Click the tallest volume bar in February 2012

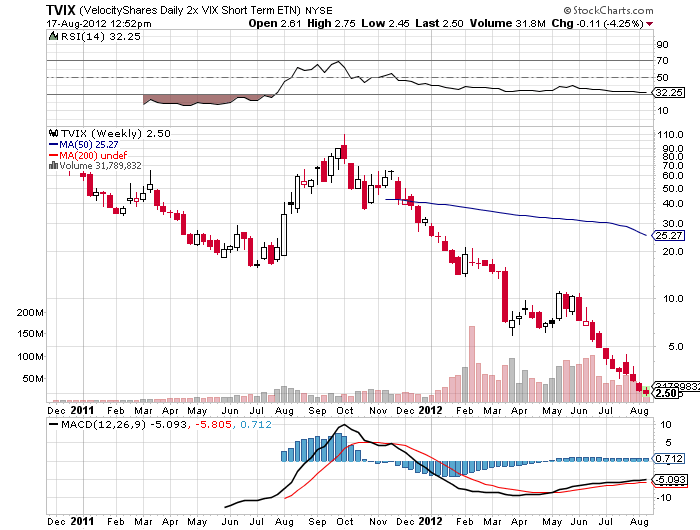[472, 364]
